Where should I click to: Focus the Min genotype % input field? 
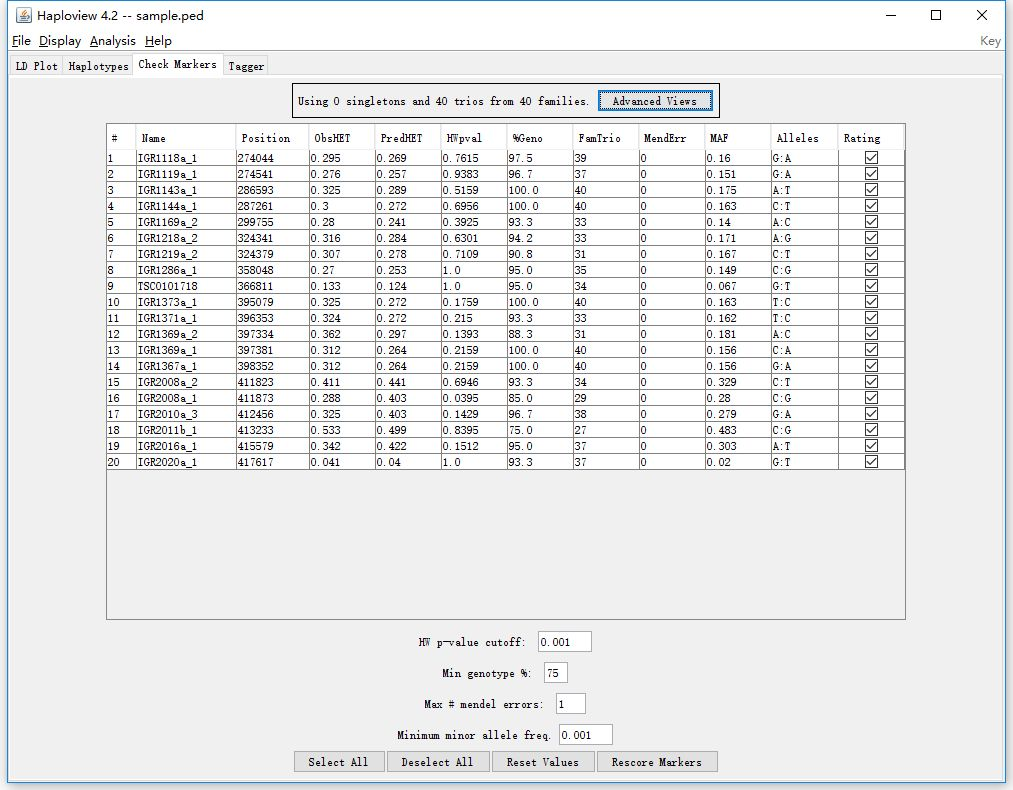coord(555,673)
